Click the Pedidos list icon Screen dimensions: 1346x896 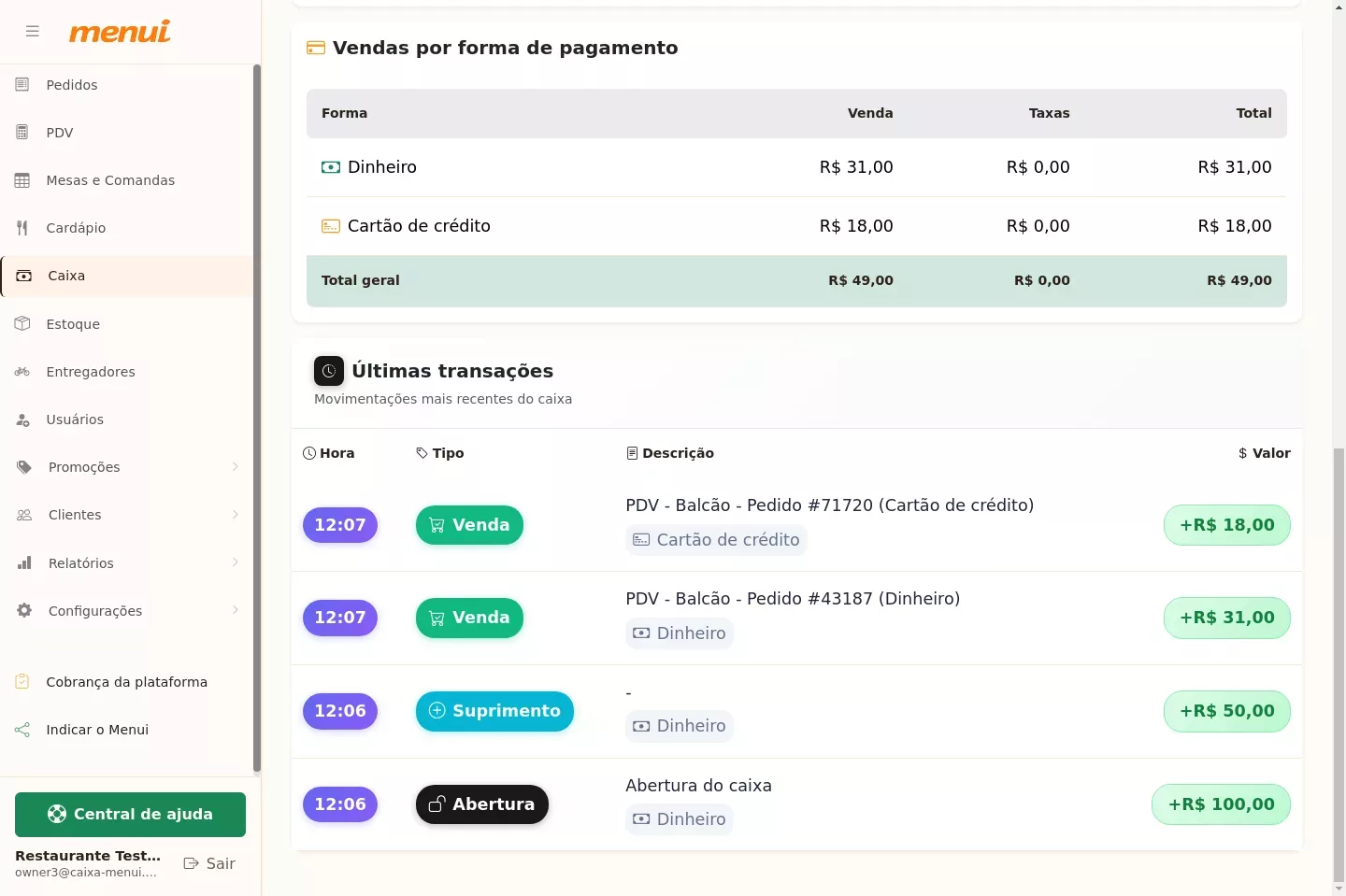(22, 85)
